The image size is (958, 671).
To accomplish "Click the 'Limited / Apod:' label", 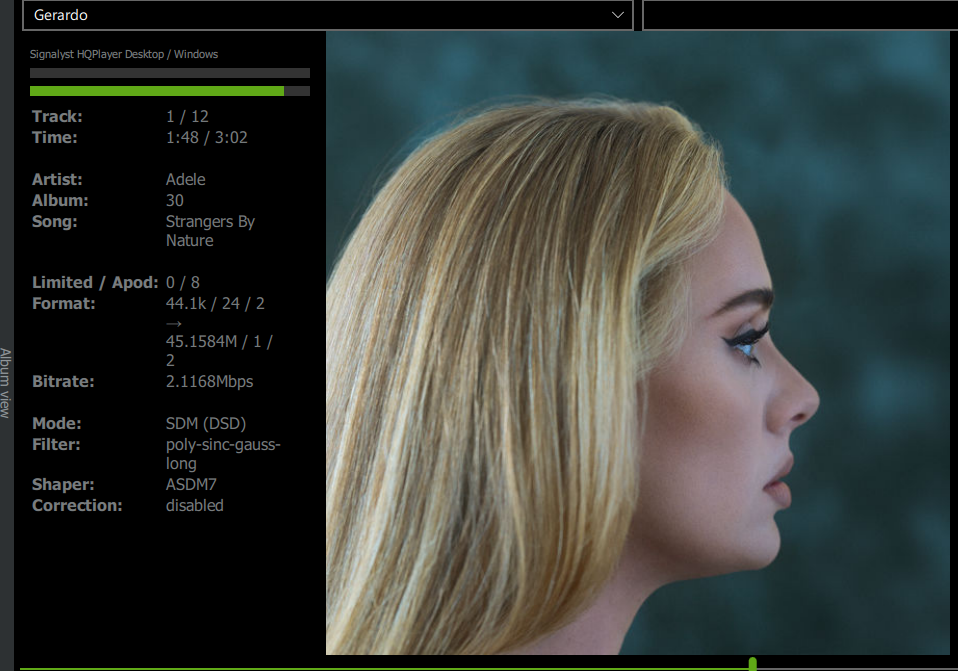I will (95, 283).
